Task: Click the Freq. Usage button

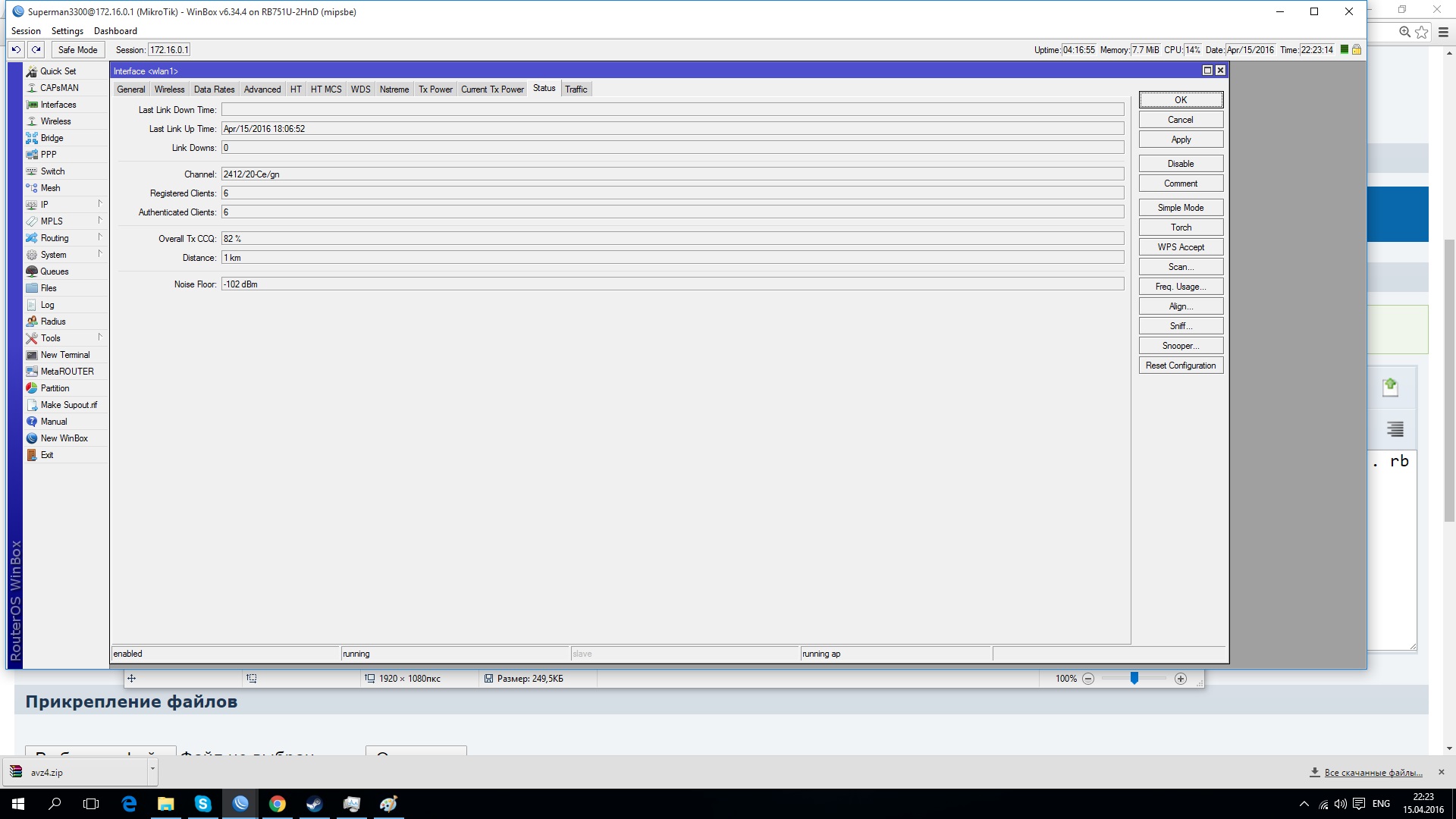Action: pos(1180,287)
